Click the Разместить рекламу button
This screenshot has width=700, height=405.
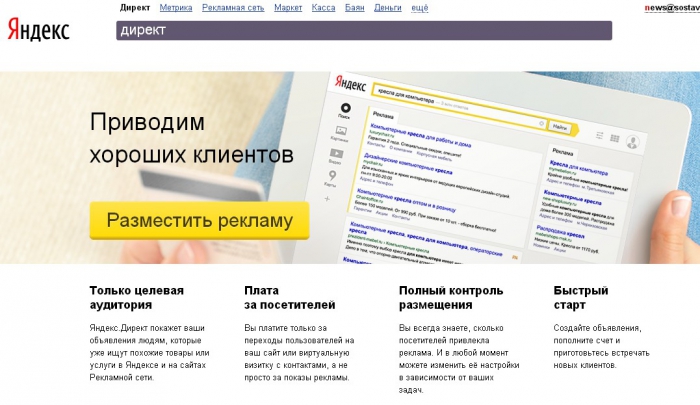click(200, 221)
